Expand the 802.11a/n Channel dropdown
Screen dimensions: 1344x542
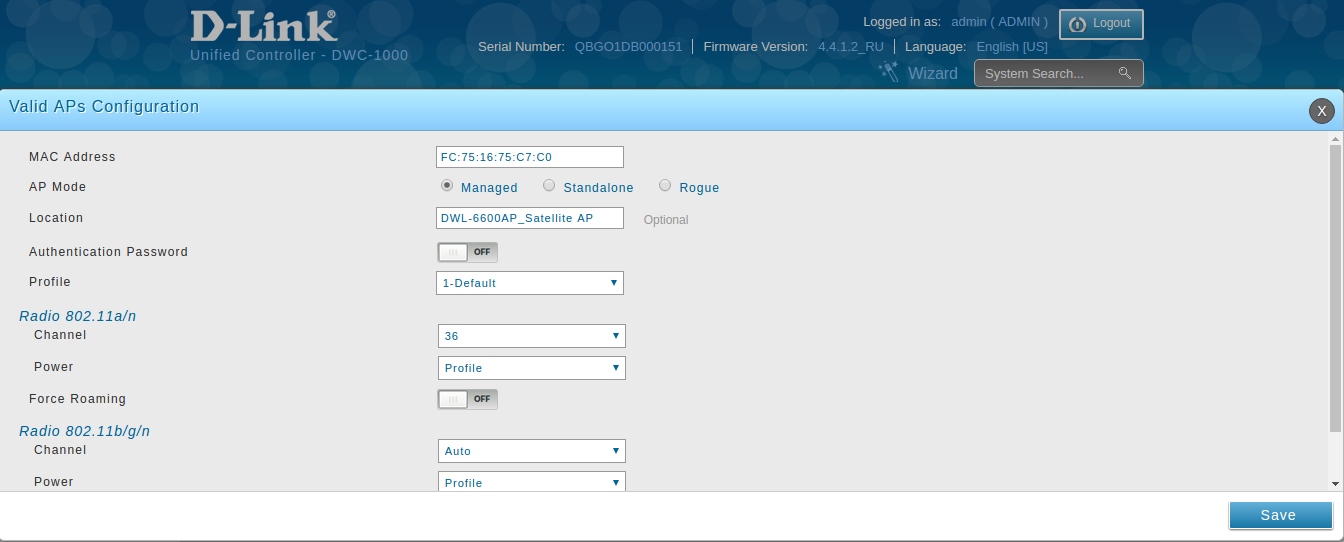[x=531, y=336]
